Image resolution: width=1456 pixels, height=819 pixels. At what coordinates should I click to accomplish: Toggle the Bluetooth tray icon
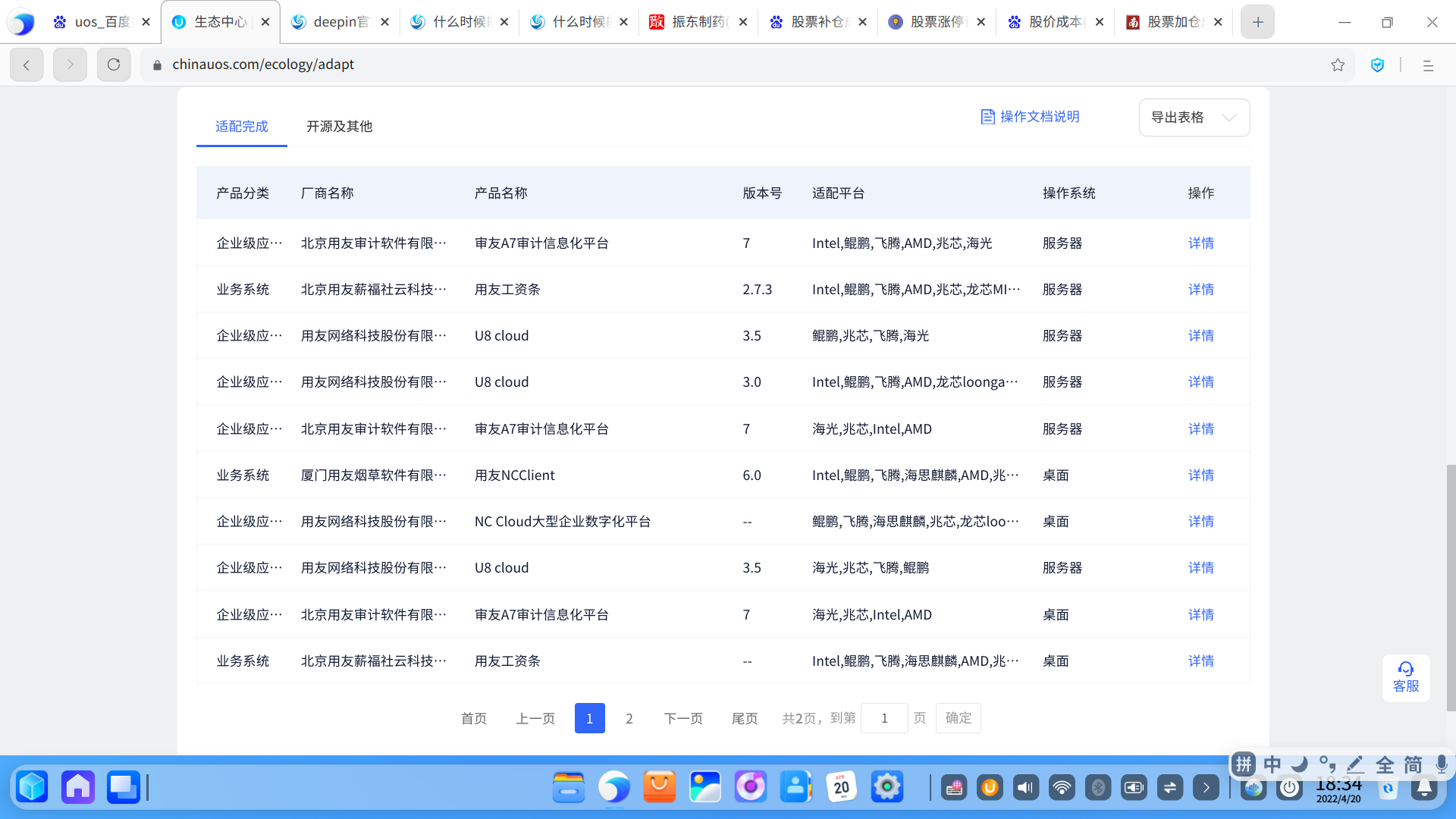point(1097,788)
